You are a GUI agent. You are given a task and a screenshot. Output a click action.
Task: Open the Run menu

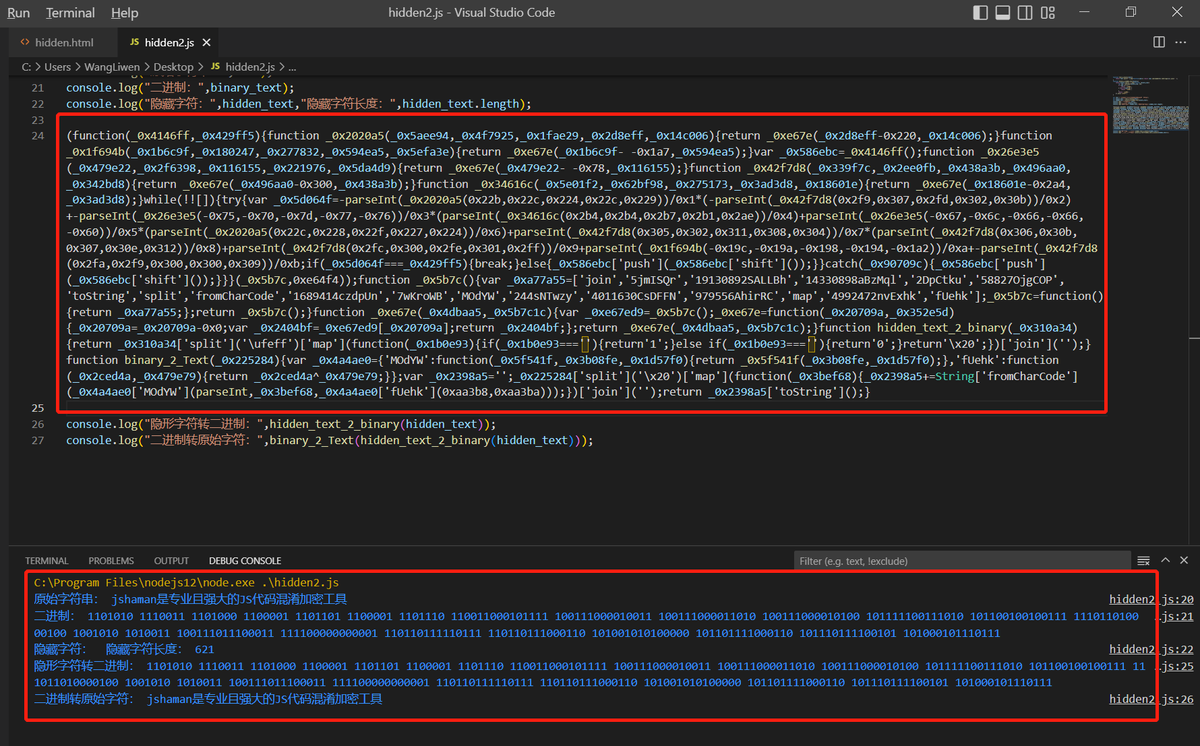(18, 13)
